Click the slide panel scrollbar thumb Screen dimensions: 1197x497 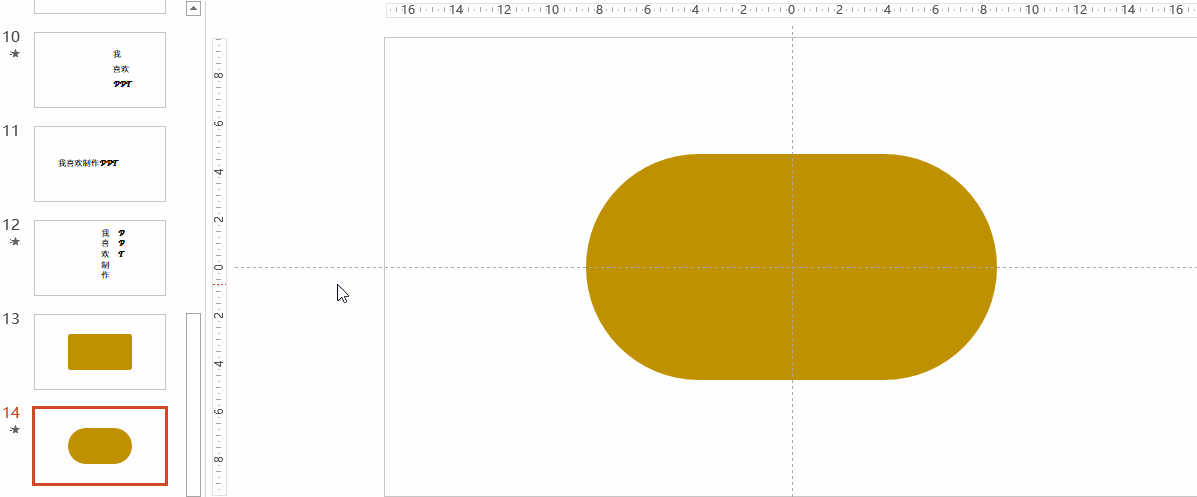coord(193,404)
